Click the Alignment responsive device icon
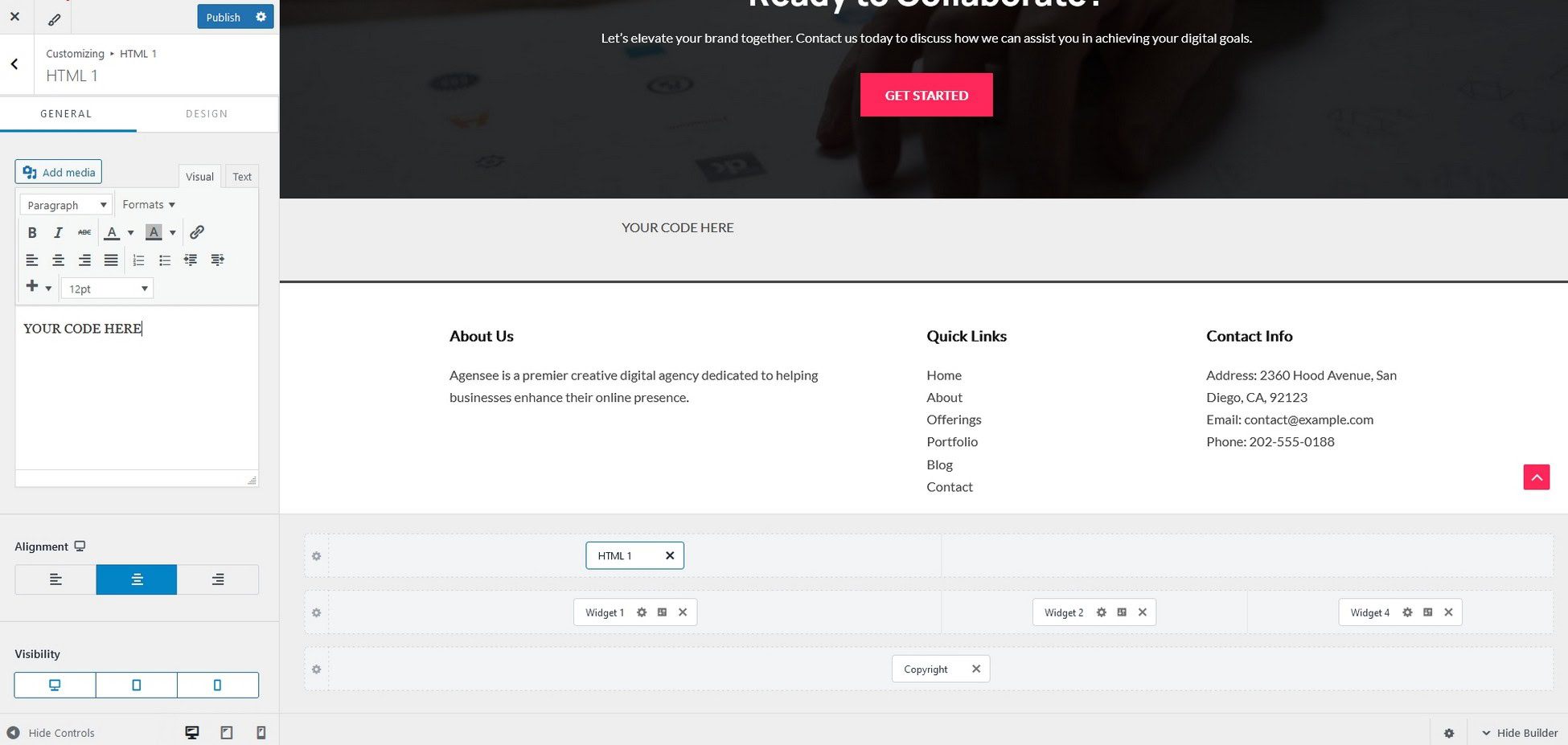 pyautogui.click(x=80, y=546)
